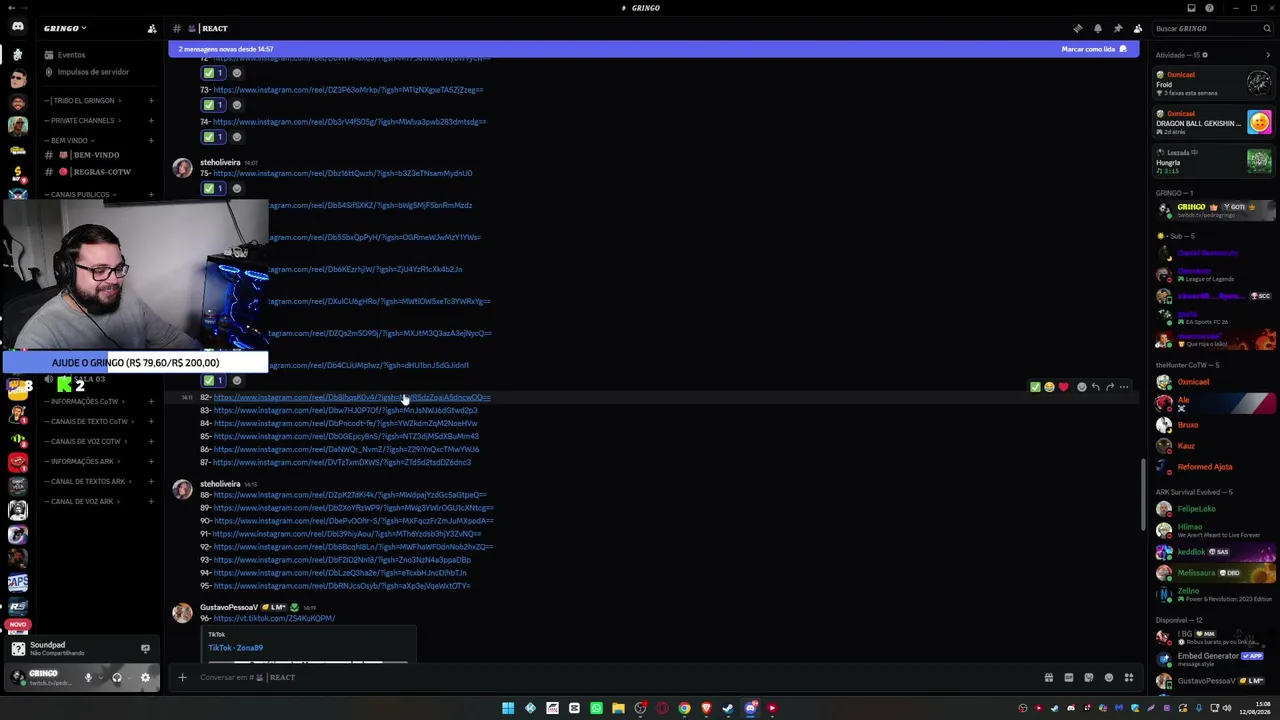Collapse CANAL DE VOZ ARK category
1280x720 pixels.
[x=82, y=501]
